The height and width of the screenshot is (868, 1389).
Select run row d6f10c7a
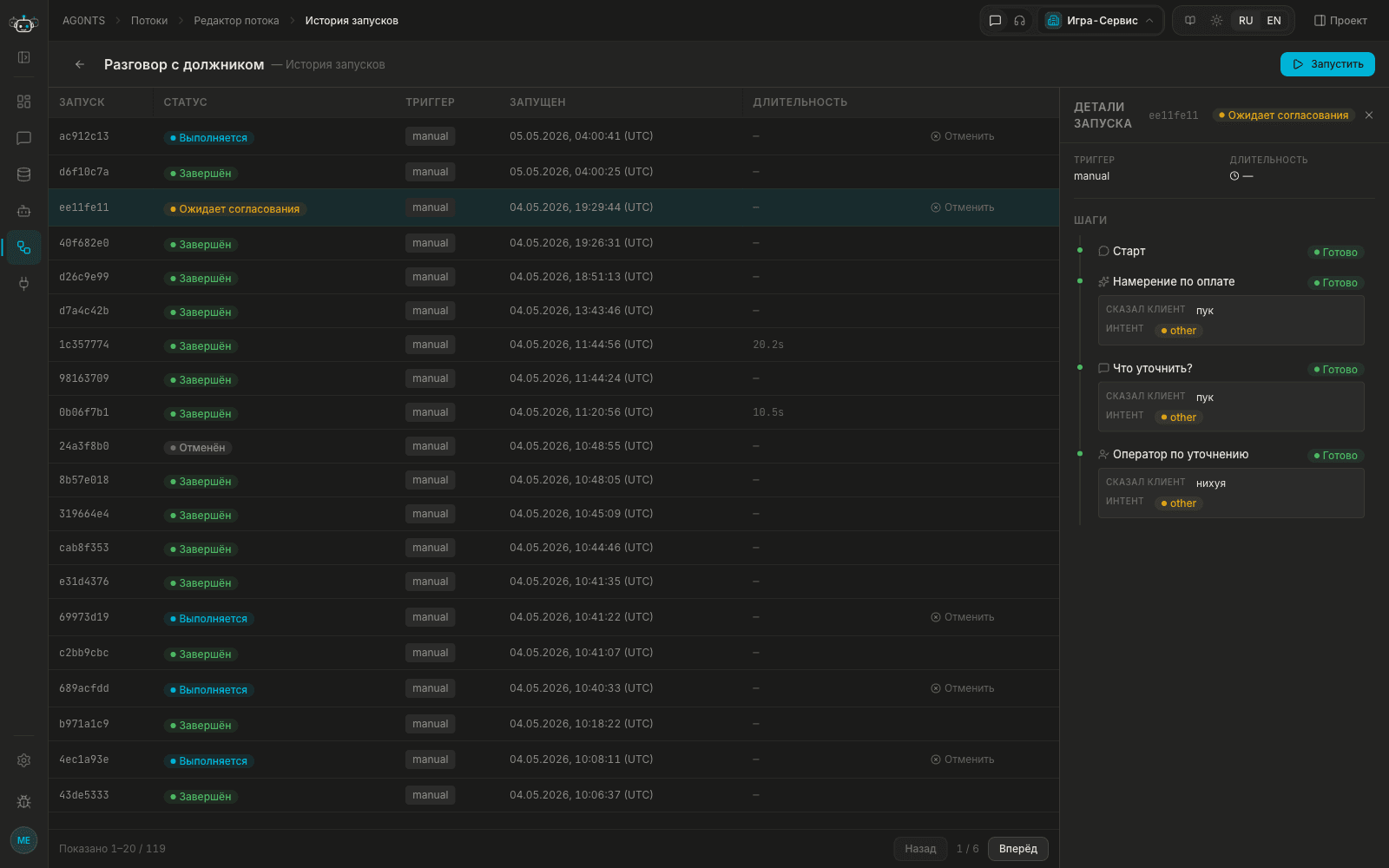pyautogui.click(x=554, y=172)
